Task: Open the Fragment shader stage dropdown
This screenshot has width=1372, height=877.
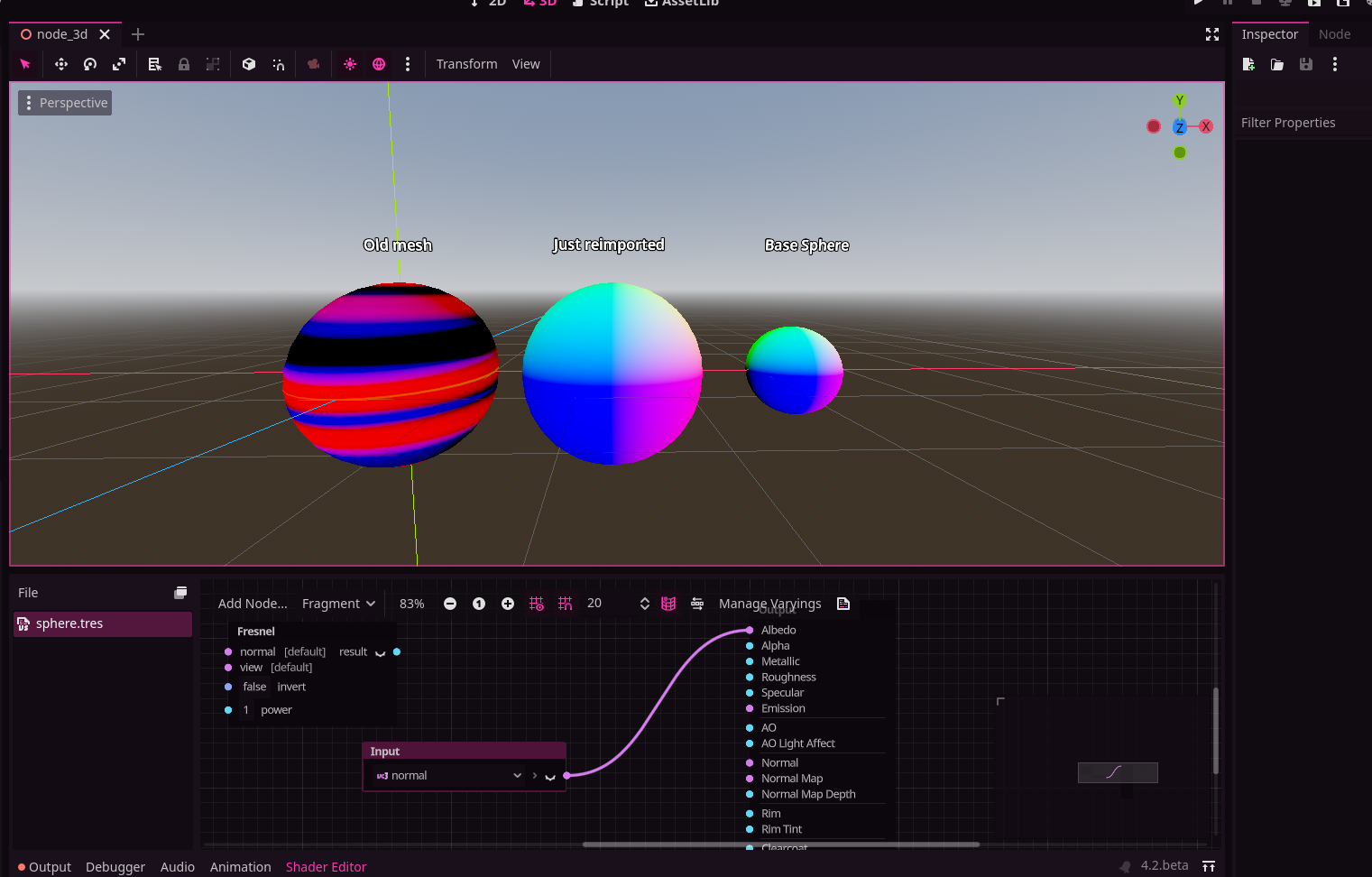Action: 338,603
